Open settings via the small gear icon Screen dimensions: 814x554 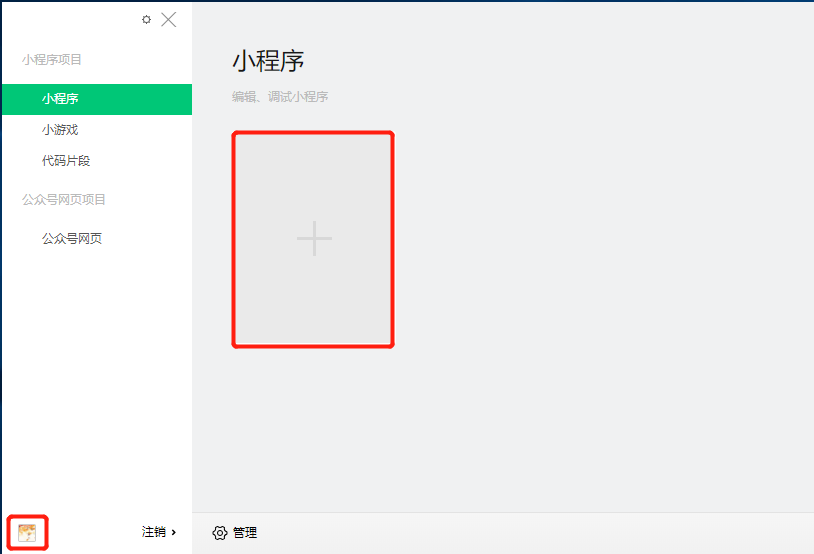pos(146,20)
